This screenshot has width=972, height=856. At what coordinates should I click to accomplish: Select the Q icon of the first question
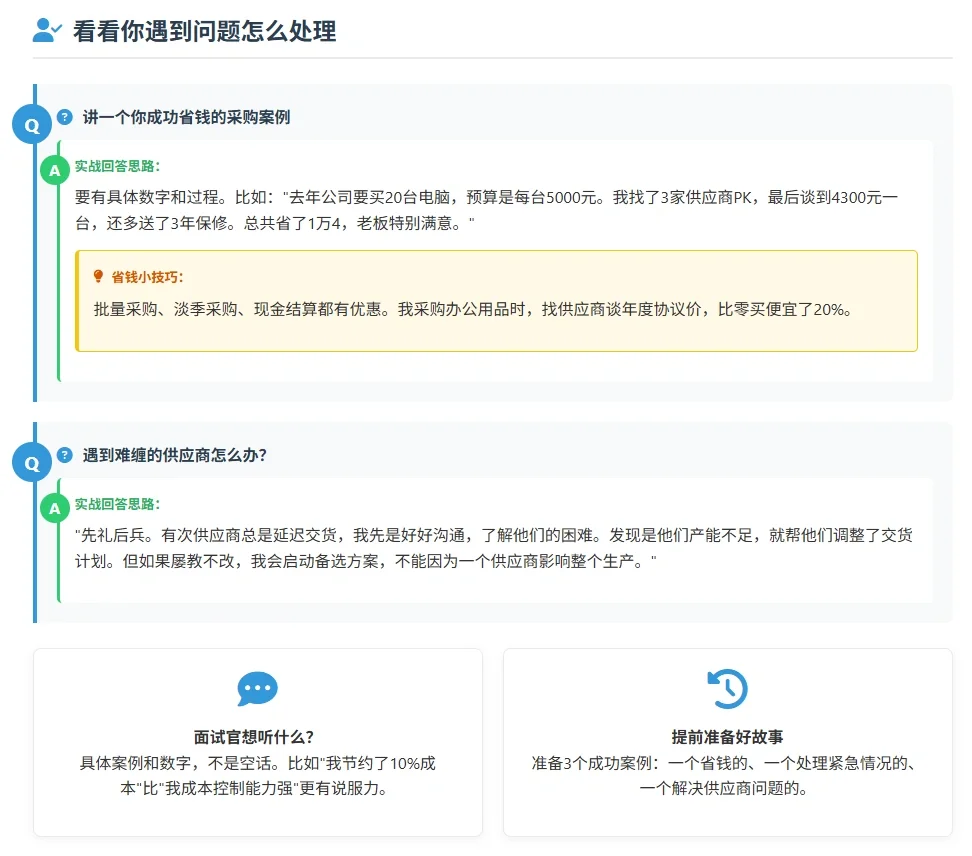[33, 124]
